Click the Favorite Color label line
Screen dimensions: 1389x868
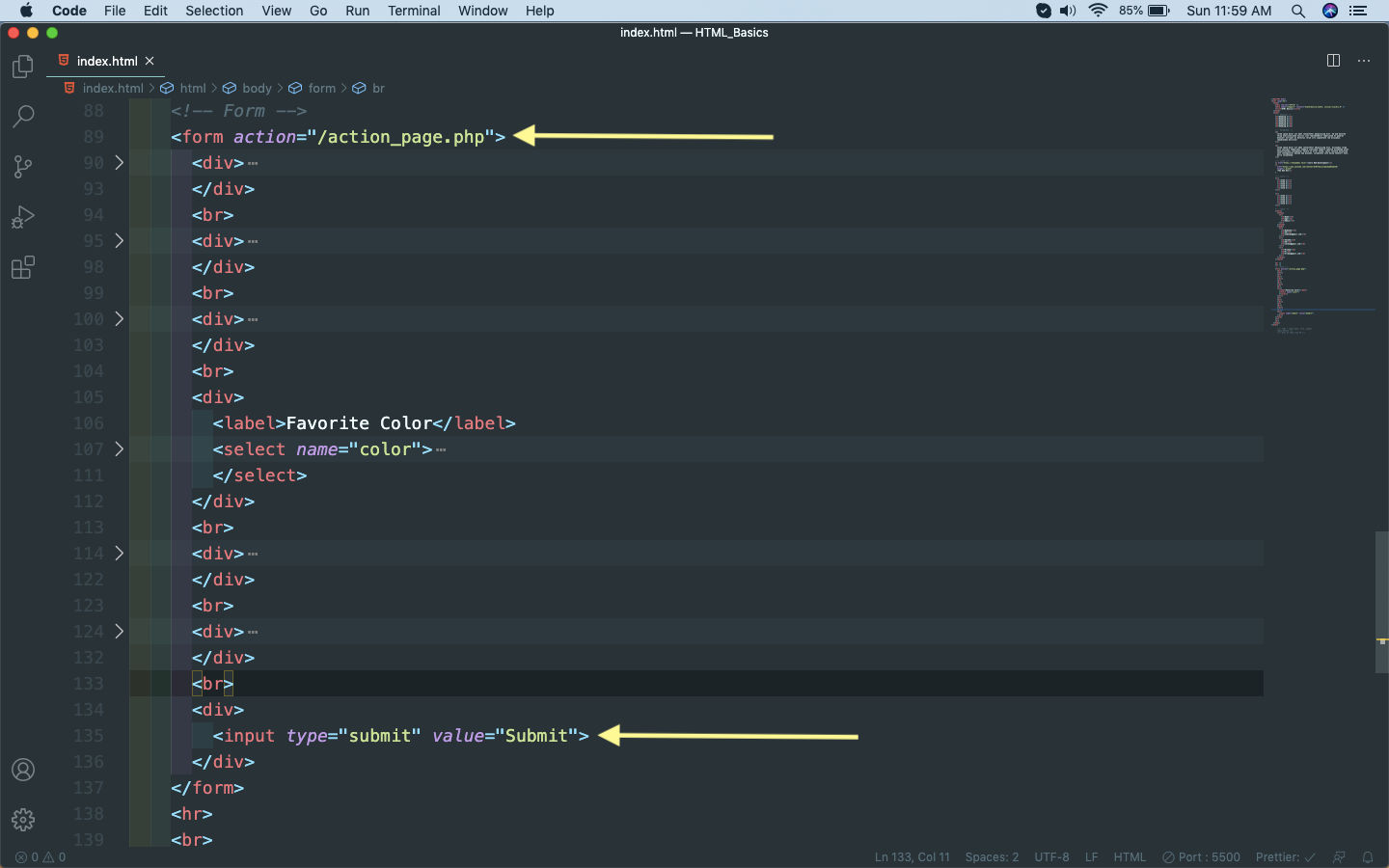tap(364, 422)
